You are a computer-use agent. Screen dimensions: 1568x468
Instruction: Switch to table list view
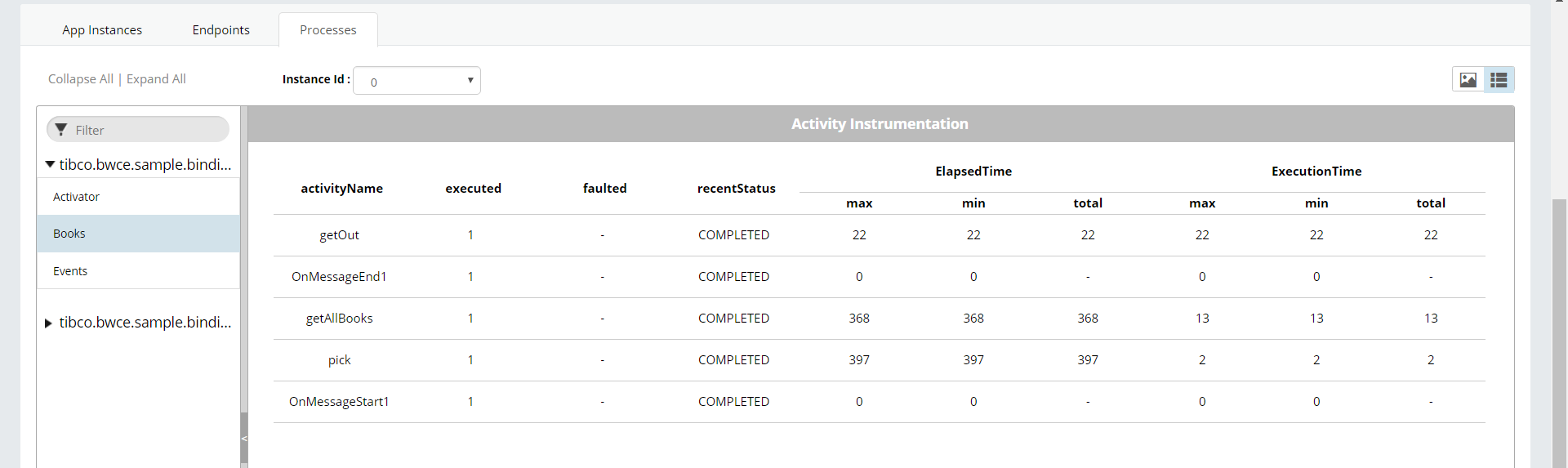[x=1499, y=79]
